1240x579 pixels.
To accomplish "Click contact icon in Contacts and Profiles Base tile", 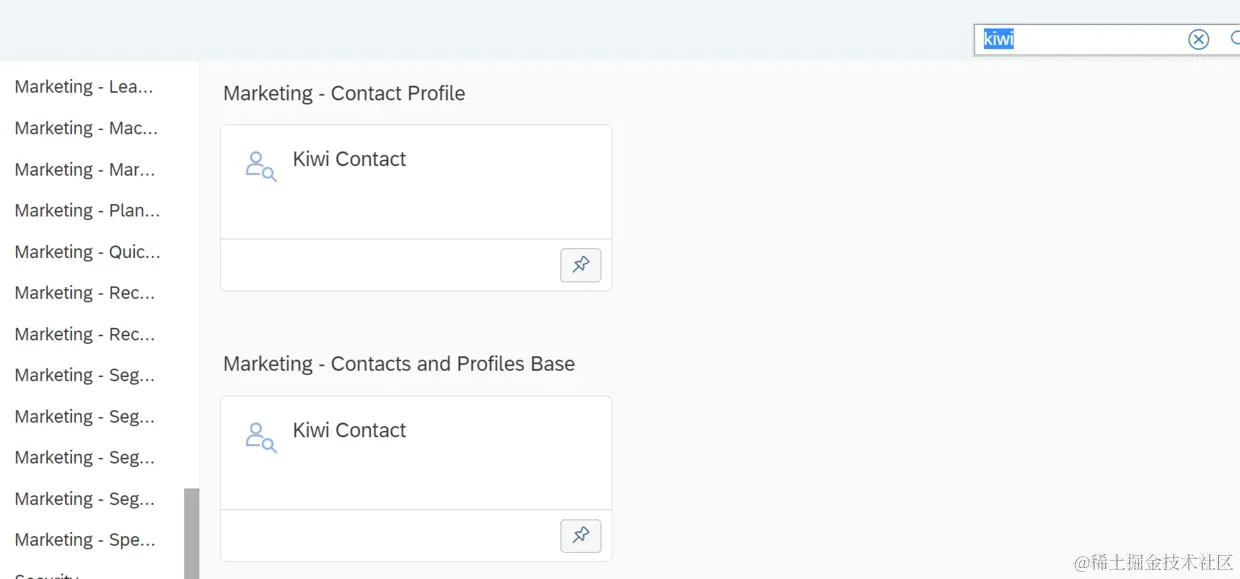I will pos(260,437).
